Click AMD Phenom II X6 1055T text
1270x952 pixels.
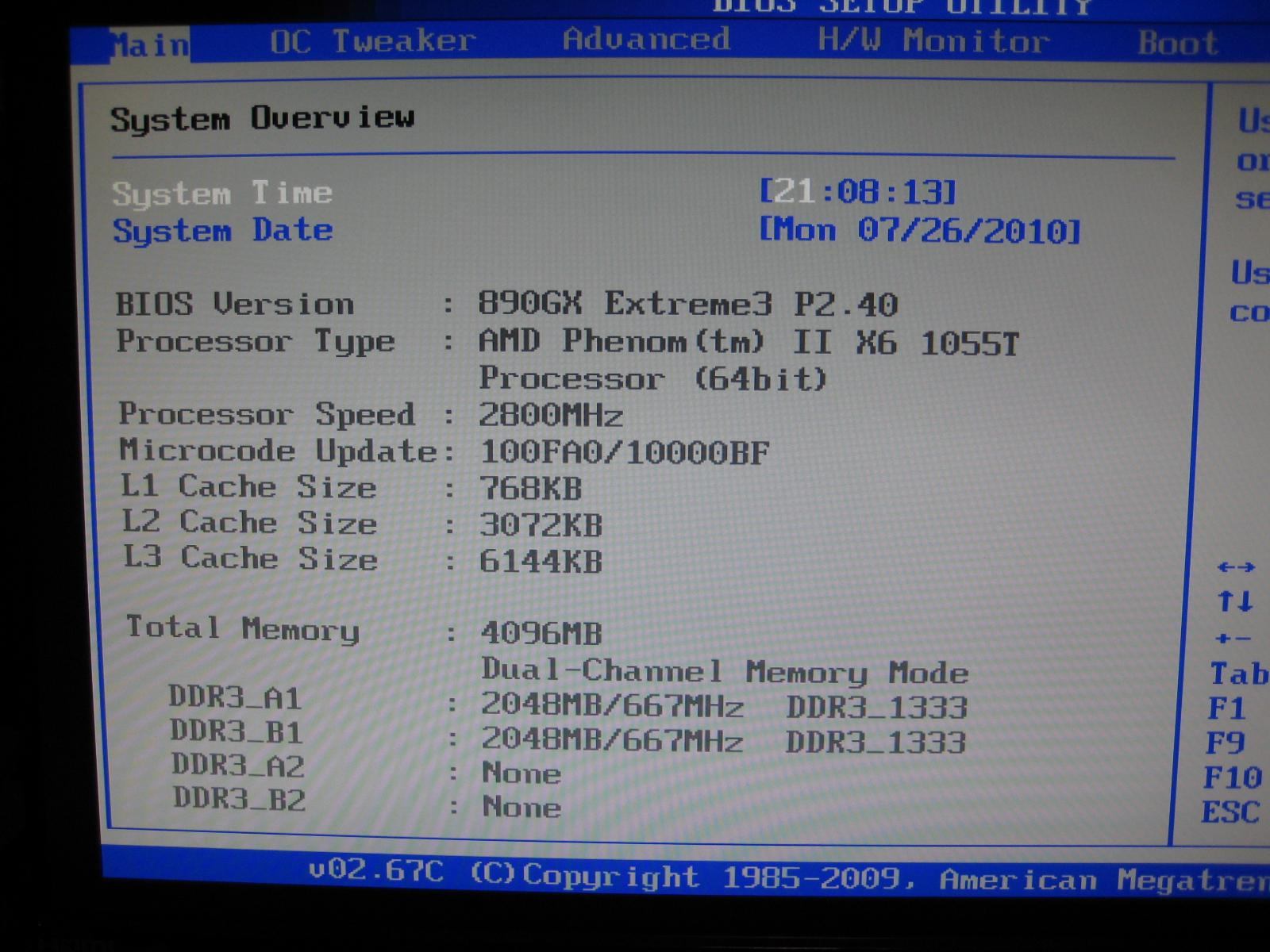pyautogui.click(x=749, y=342)
